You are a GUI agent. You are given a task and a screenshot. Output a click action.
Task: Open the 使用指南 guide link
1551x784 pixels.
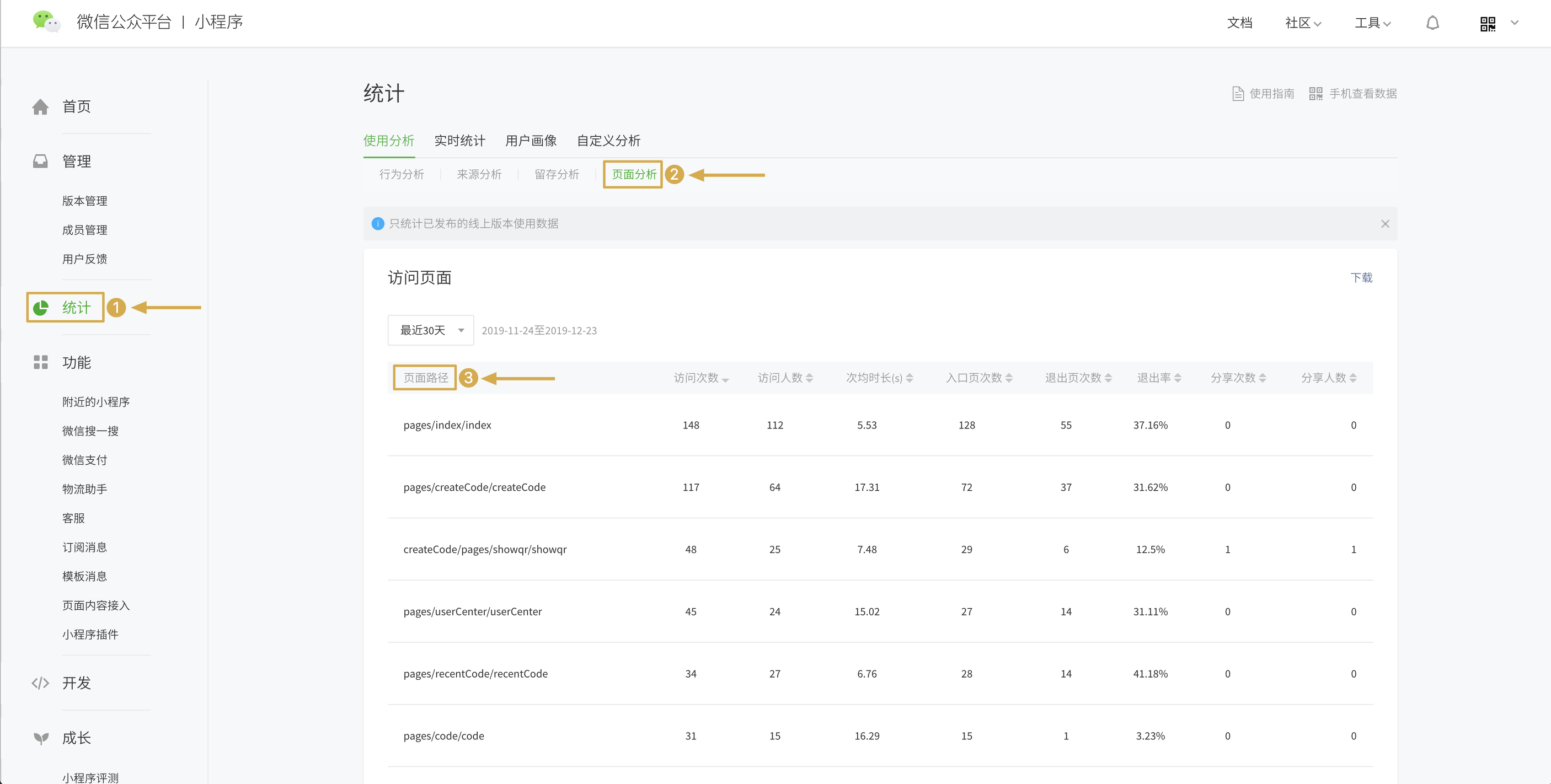point(1263,93)
